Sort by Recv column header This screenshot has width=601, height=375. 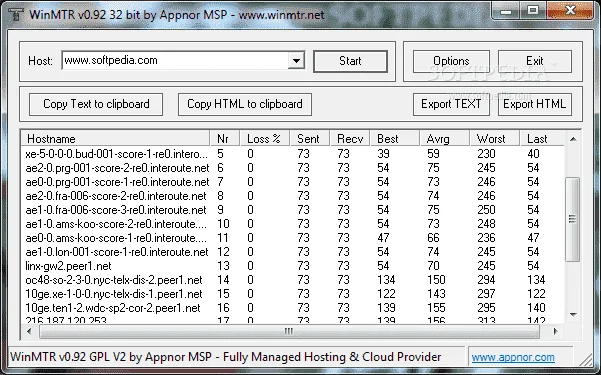pyautogui.click(x=350, y=138)
